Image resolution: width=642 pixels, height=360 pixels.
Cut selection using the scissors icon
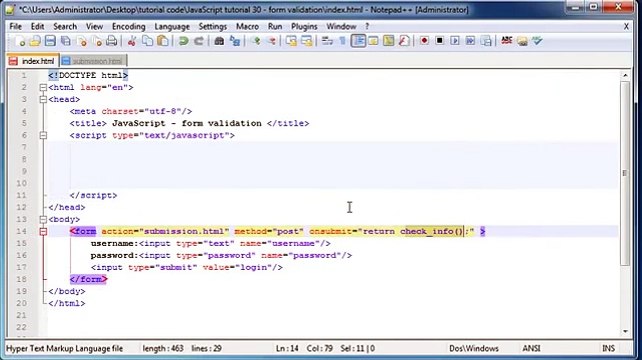tap(132, 41)
